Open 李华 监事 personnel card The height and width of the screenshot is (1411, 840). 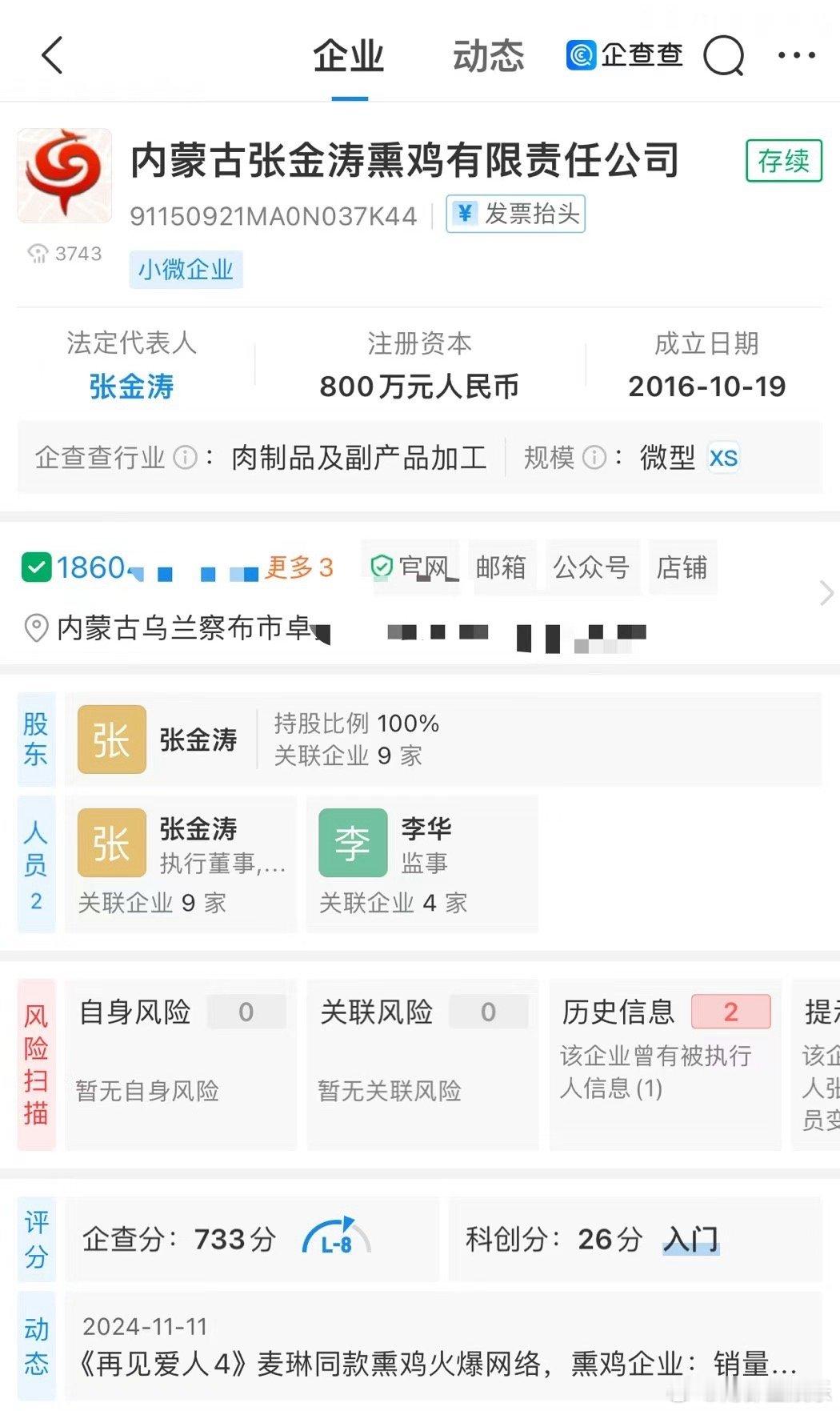[422, 864]
